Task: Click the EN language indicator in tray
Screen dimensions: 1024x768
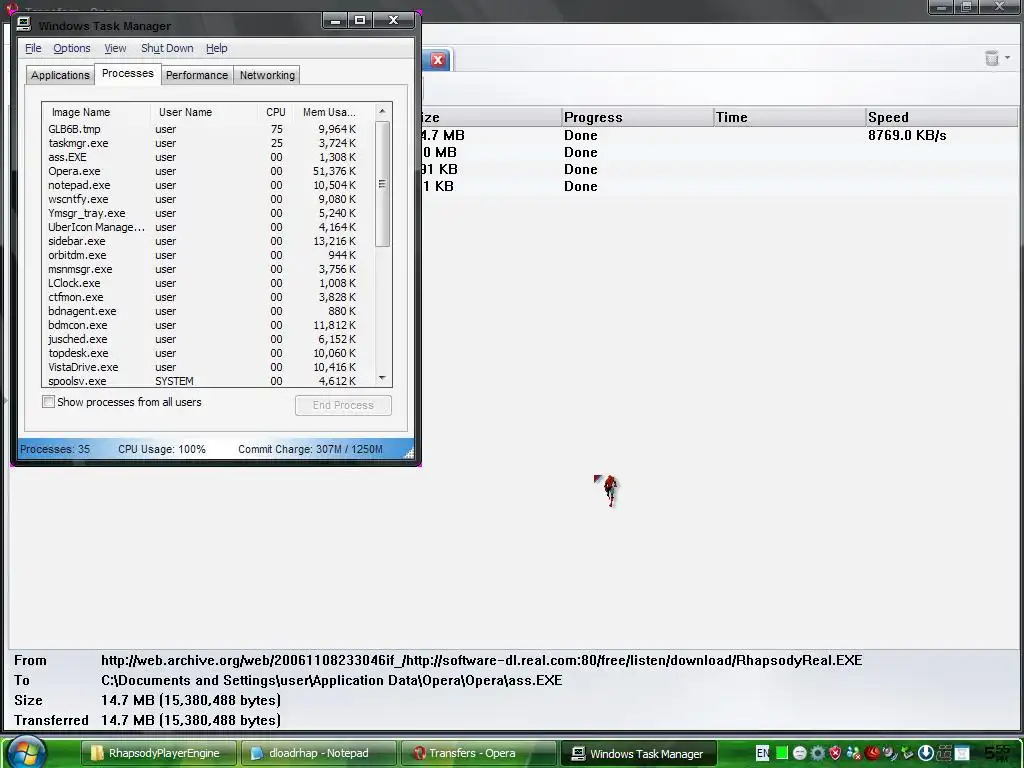Action: pyautogui.click(x=762, y=753)
